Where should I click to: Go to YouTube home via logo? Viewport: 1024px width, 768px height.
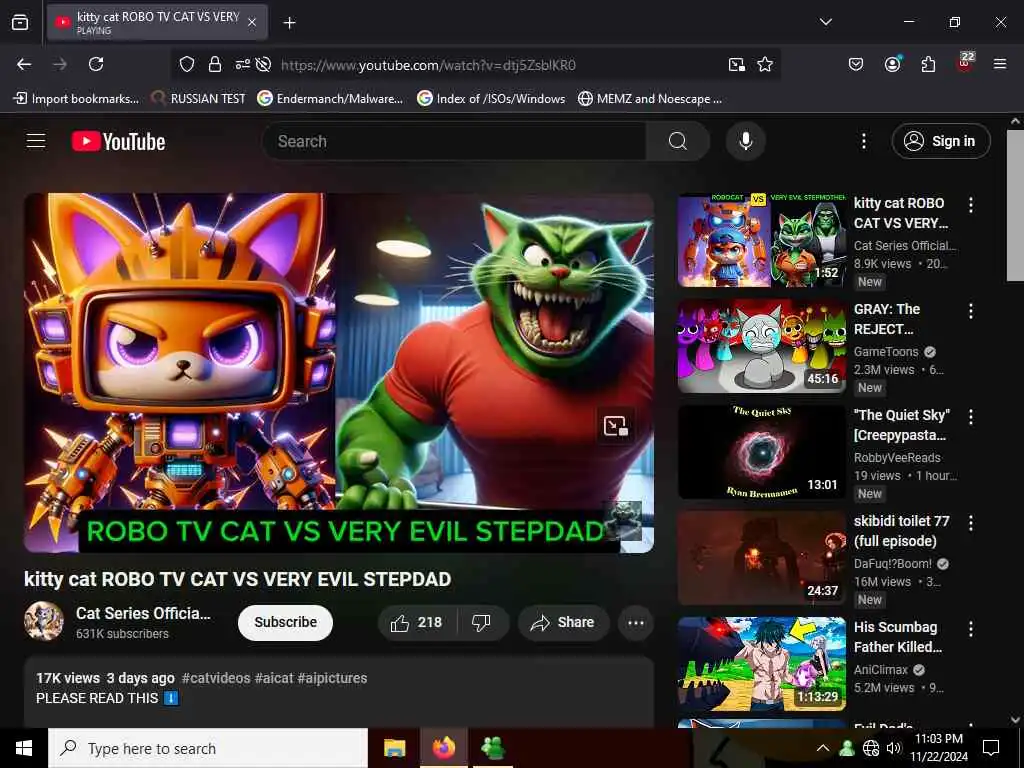(118, 141)
